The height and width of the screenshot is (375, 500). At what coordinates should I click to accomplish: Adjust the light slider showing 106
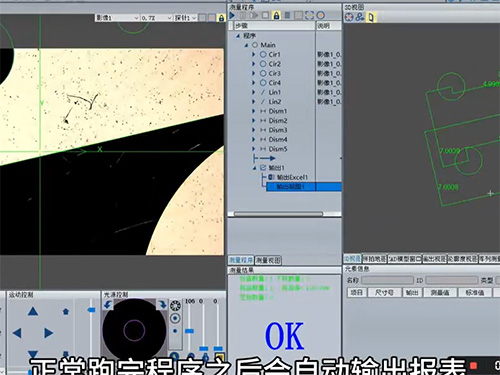[189, 331]
